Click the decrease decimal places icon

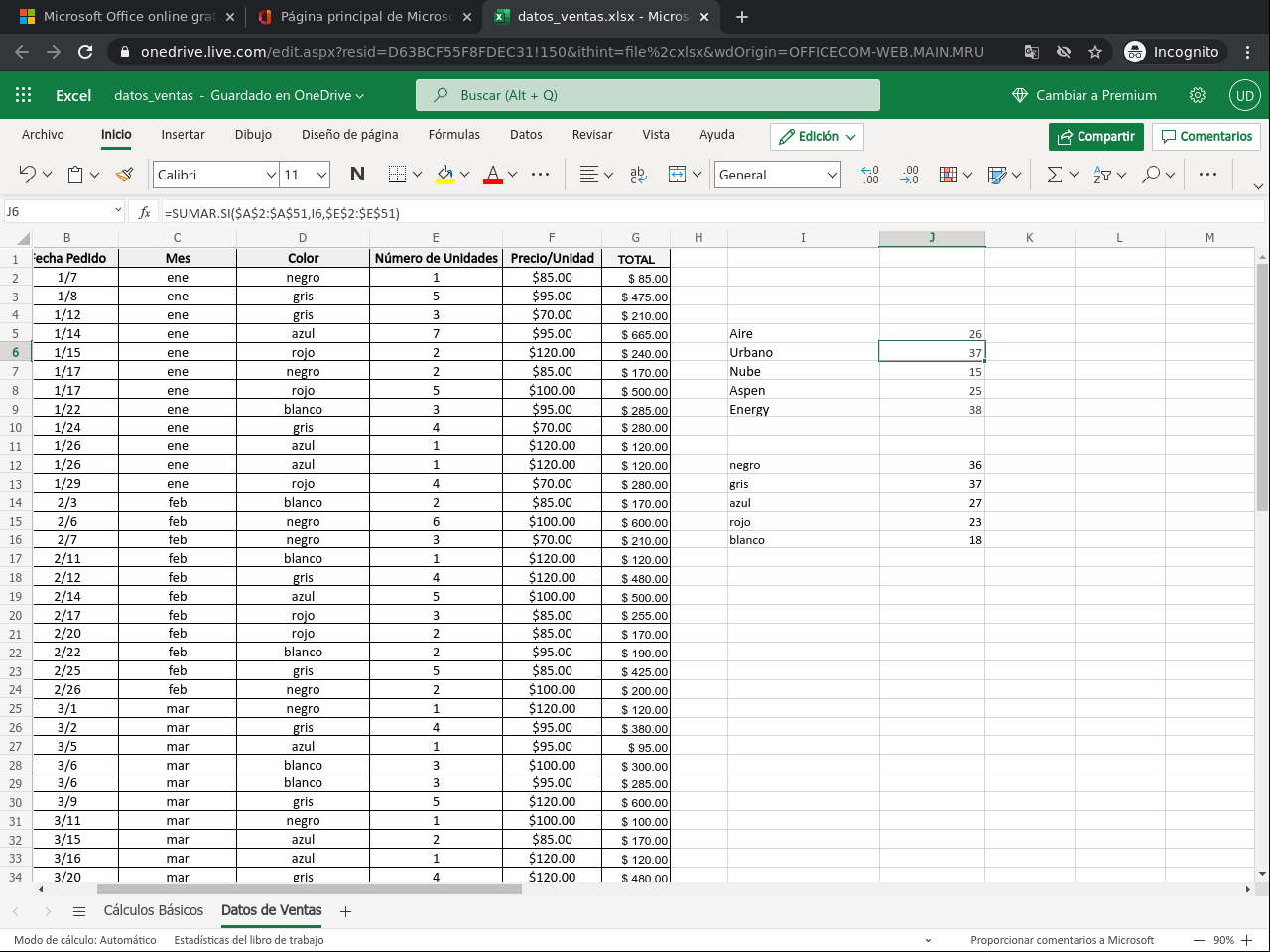coord(909,175)
